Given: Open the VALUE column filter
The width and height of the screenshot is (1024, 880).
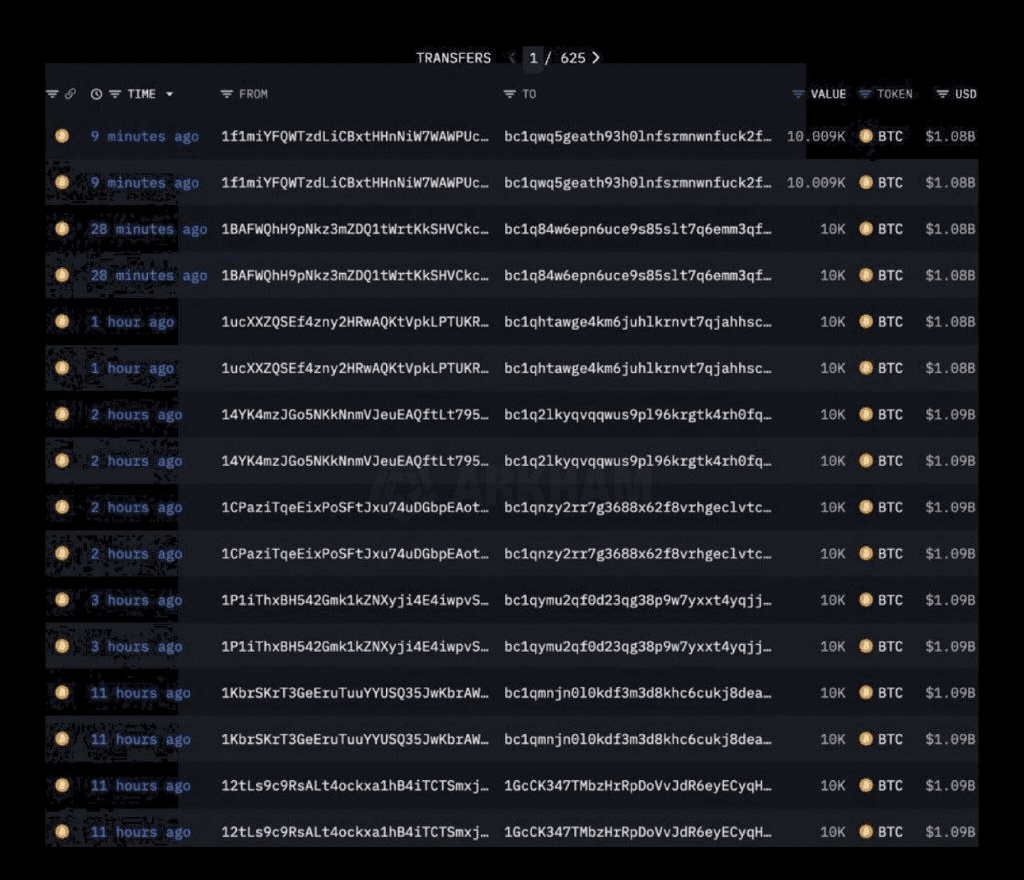Looking at the screenshot, I should [798, 94].
